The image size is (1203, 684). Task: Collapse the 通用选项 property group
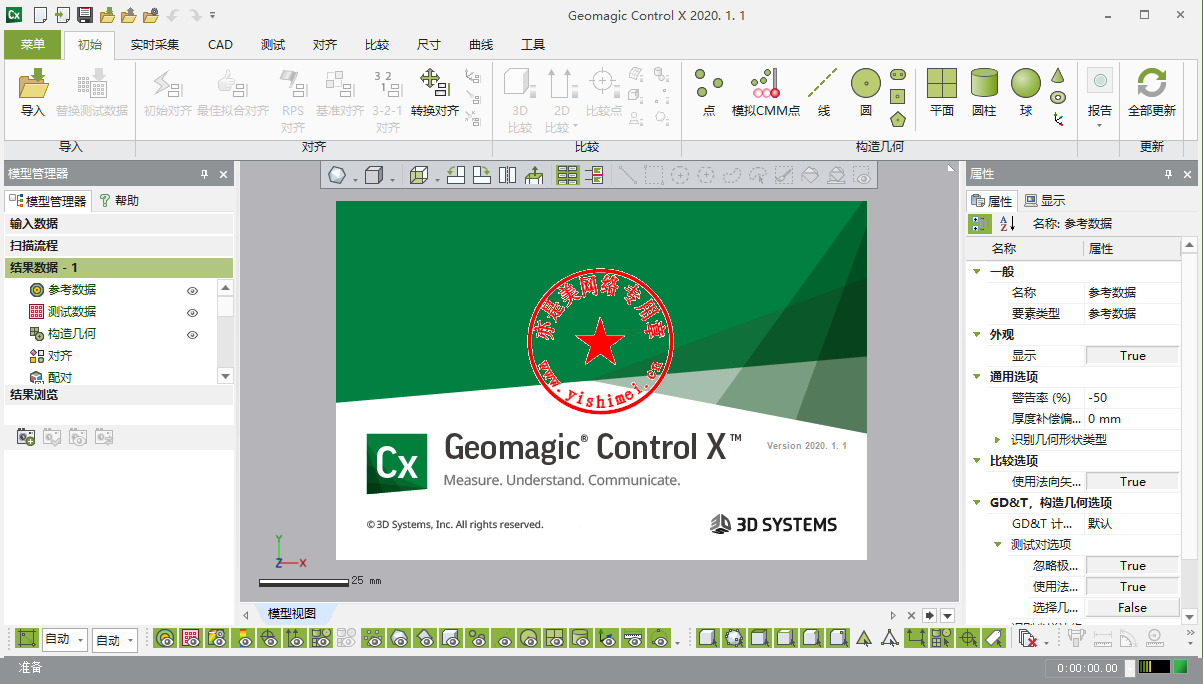[976, 376]
